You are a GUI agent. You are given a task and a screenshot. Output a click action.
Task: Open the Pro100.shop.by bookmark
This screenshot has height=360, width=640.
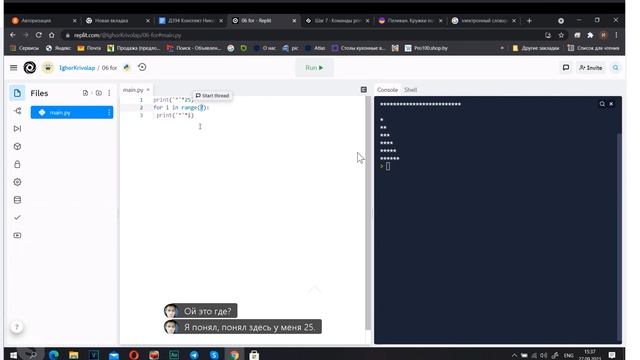click(426, 48)
